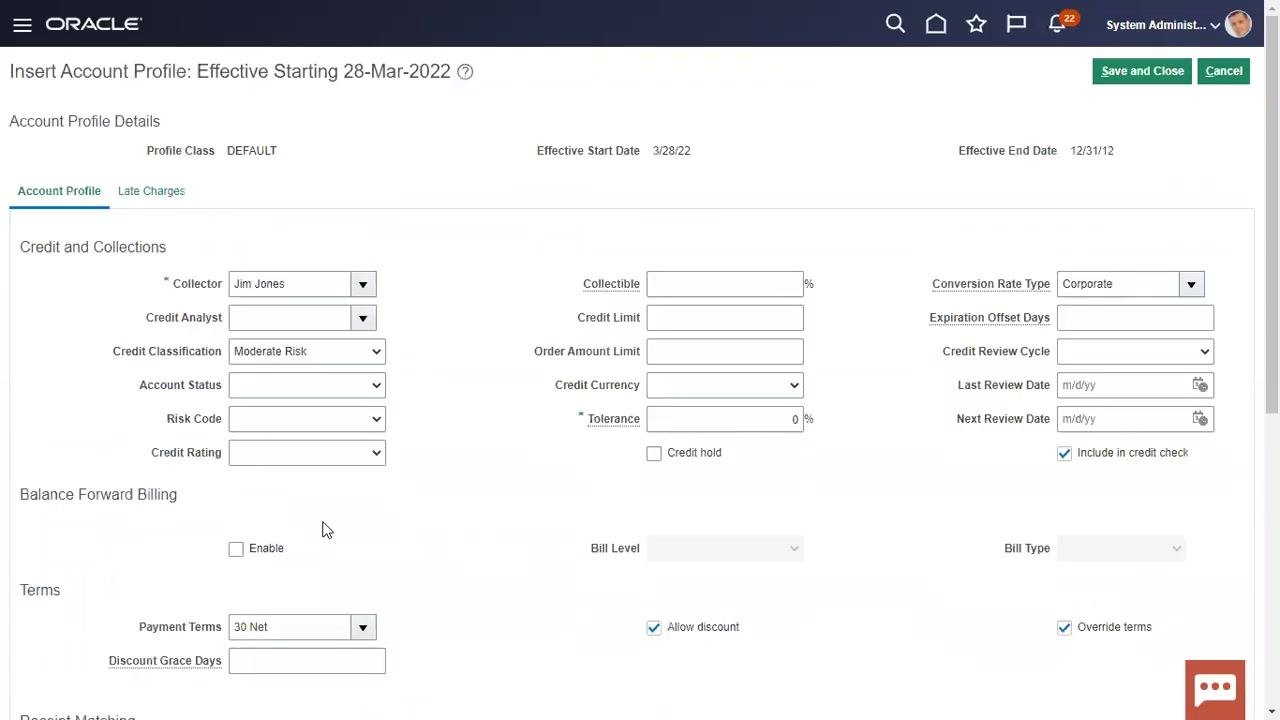Open Favorites star icon
Screen dimensions: 1280x720
[976, 24]
